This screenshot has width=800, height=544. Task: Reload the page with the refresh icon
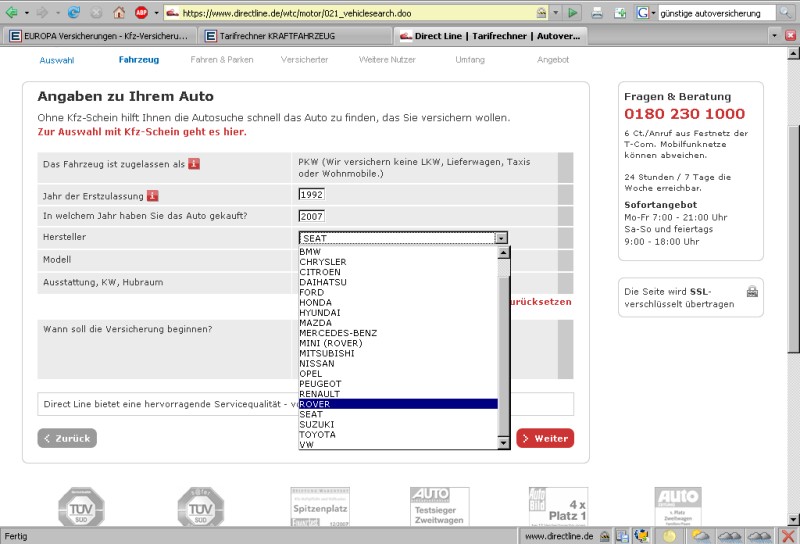click(x=74, y=13)
